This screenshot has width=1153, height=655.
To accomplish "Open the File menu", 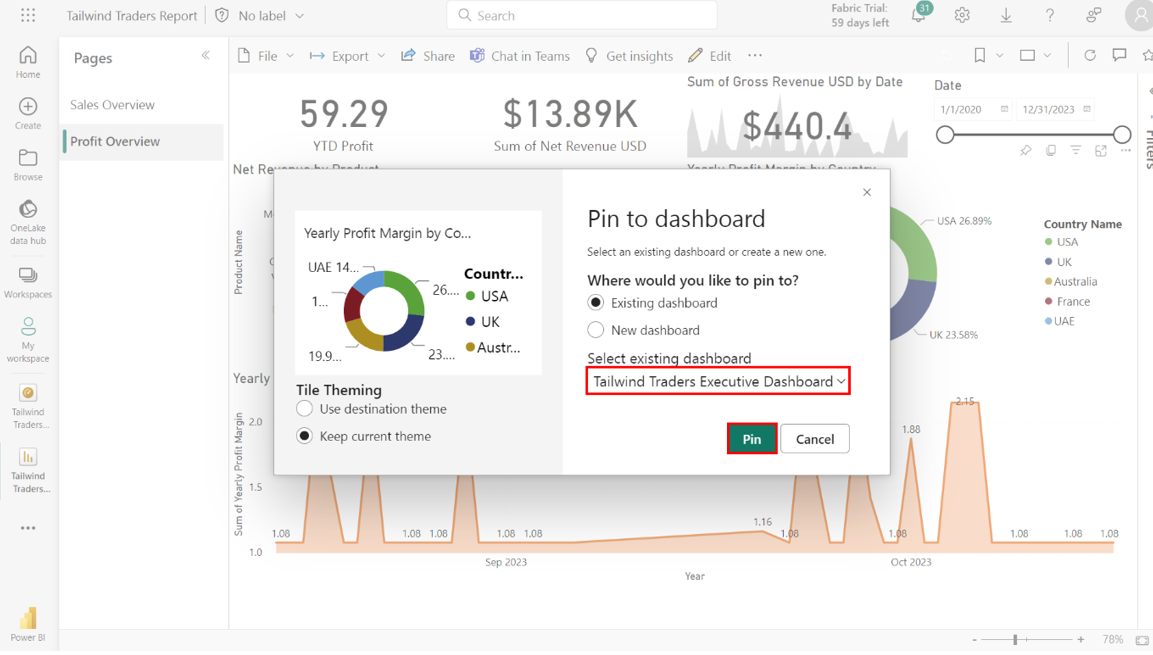I will click(266, 56).
